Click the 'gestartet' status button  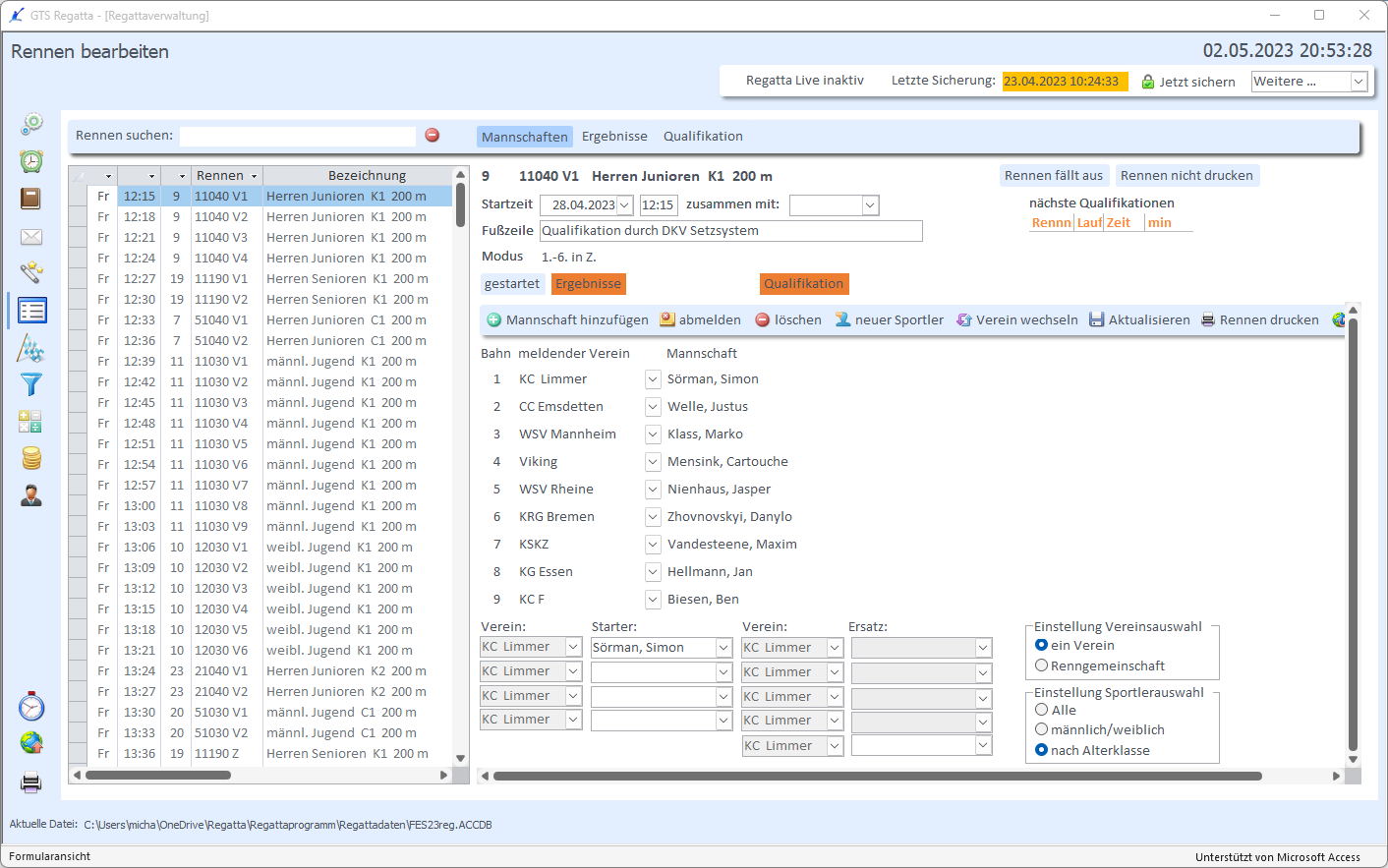click(512, 283)
